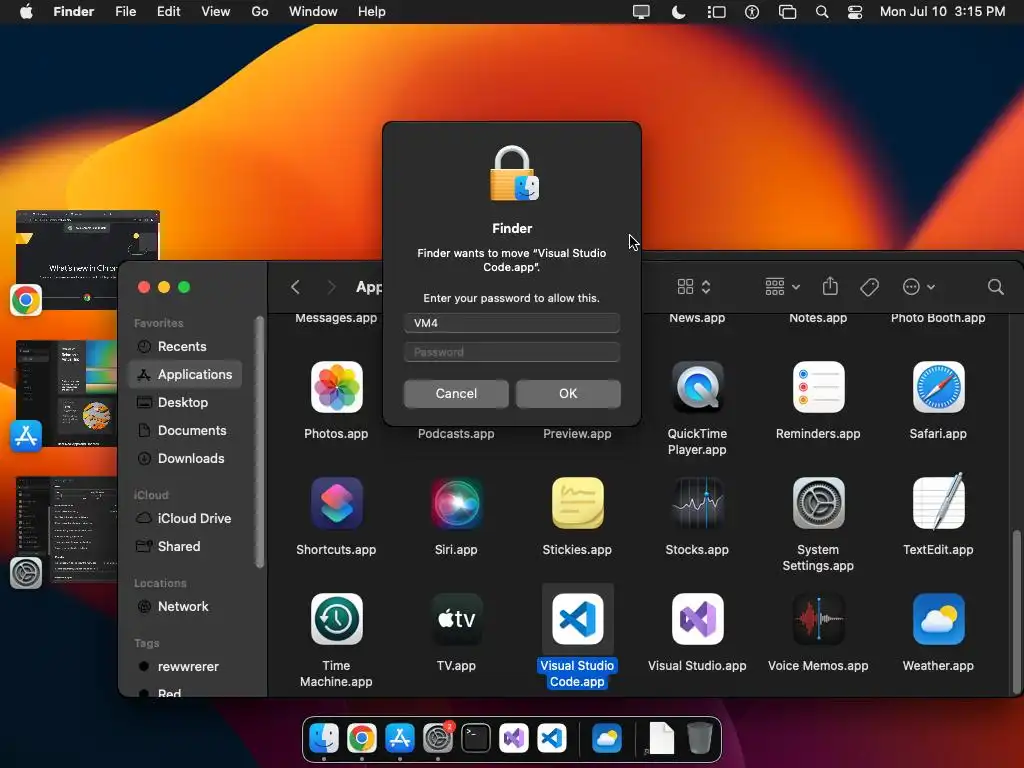The height and width of the screenshot is (768, 1024).
Task: Select the rewwrerer tag in sidebar
Action: pos(185,666)
